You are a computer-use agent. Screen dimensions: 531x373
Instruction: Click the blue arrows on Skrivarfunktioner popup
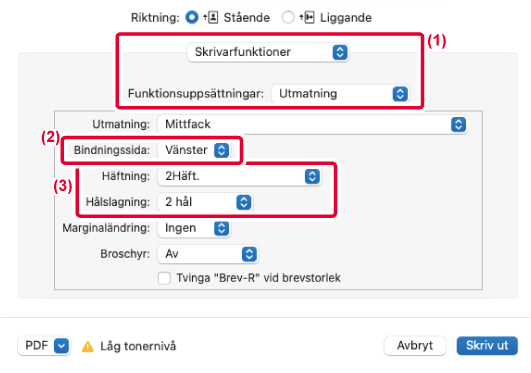point(340,52)
